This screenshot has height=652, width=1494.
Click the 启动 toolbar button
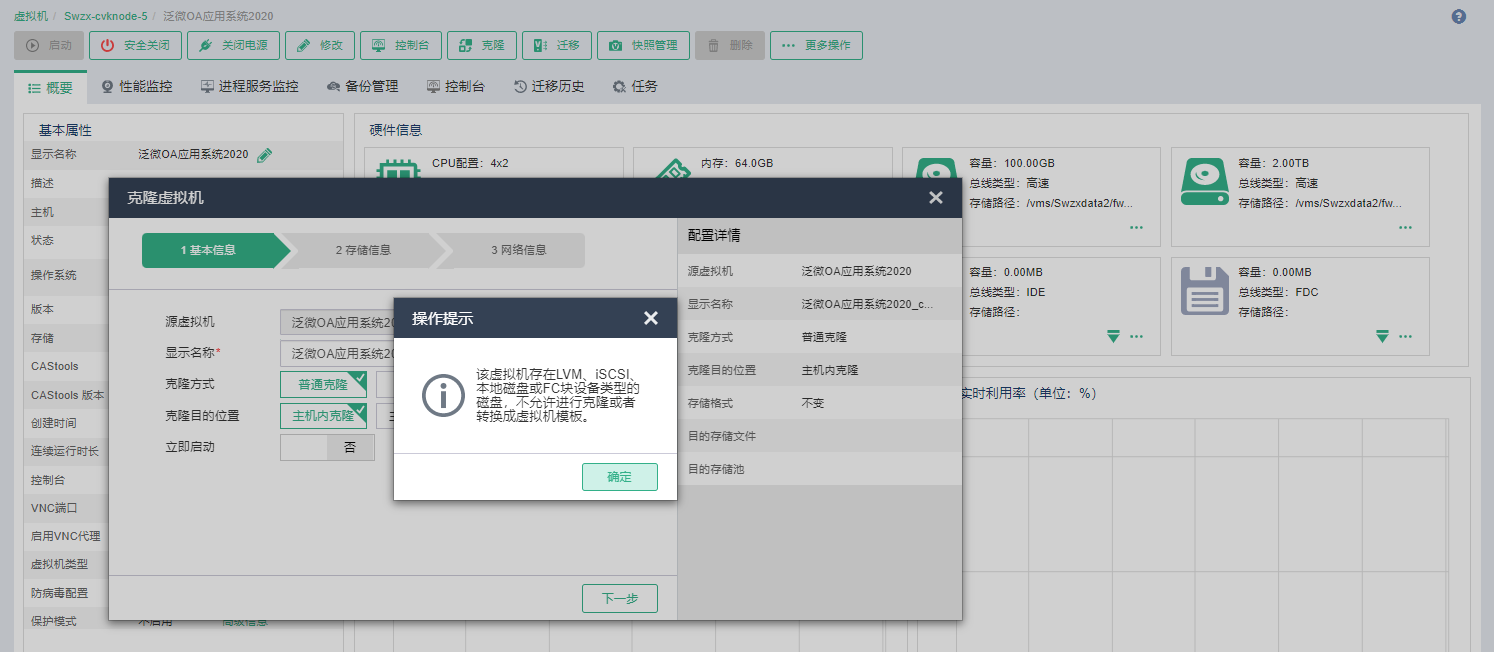tap(49, 45)
